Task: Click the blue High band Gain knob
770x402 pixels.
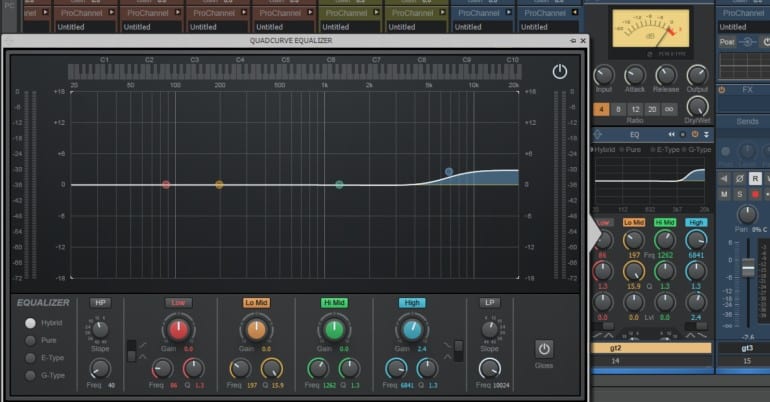Action: coord(411,329)
